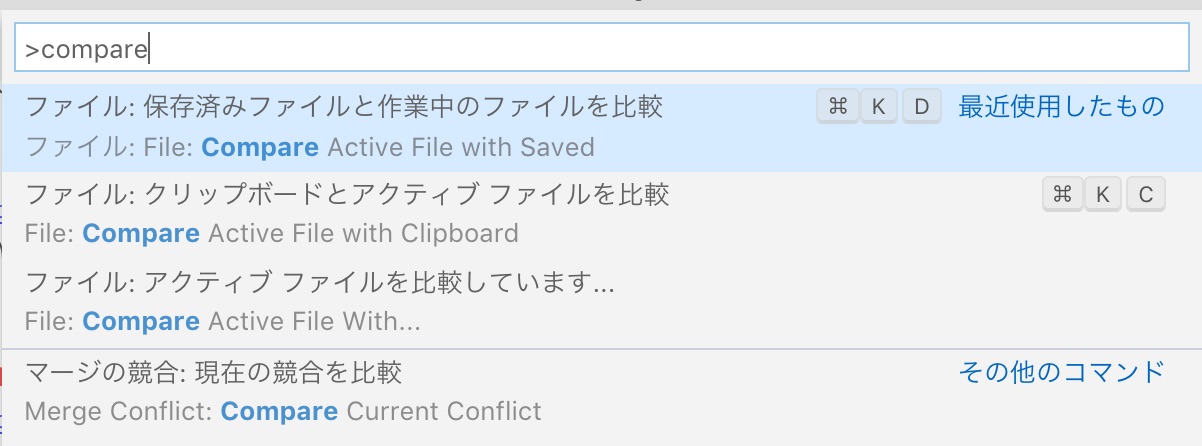Select "クリップボードとアクティブ ファイルを比較" command
The height and width of the screenshot is (446, 1202).
click(x=347, y=194)
